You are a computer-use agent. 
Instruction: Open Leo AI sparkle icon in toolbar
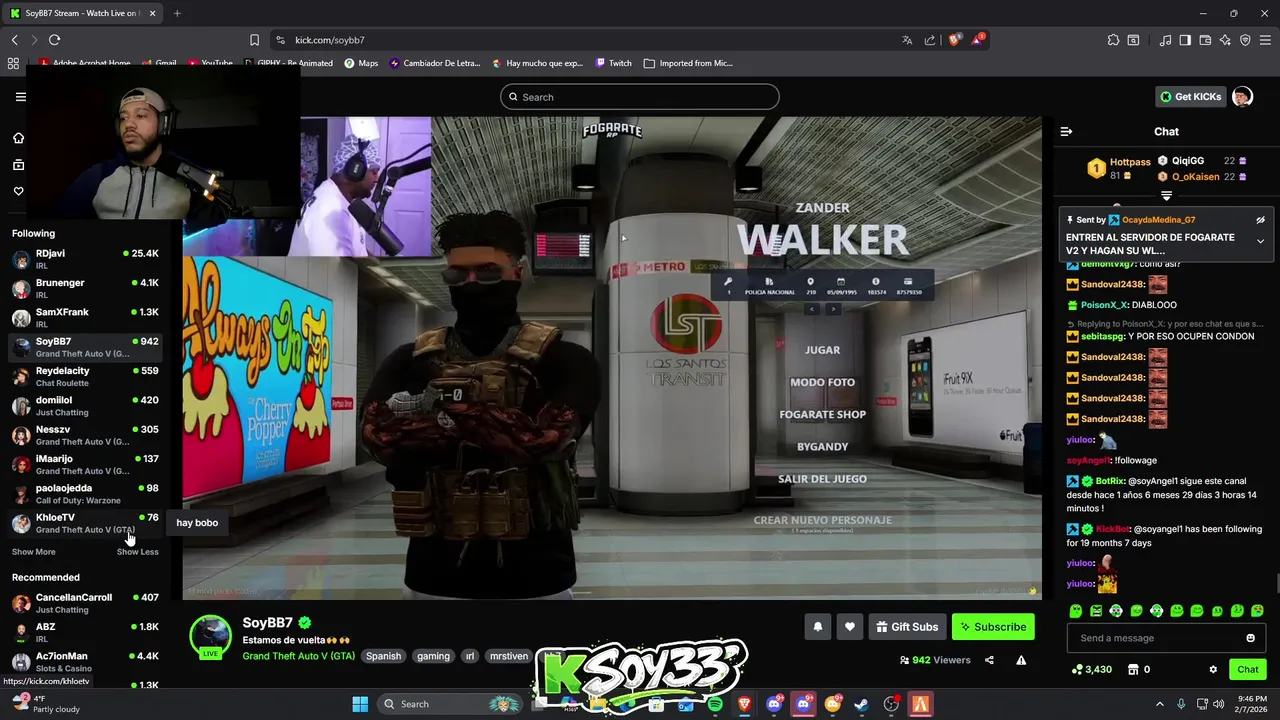pyautogui.click(x=1225, y=40)
